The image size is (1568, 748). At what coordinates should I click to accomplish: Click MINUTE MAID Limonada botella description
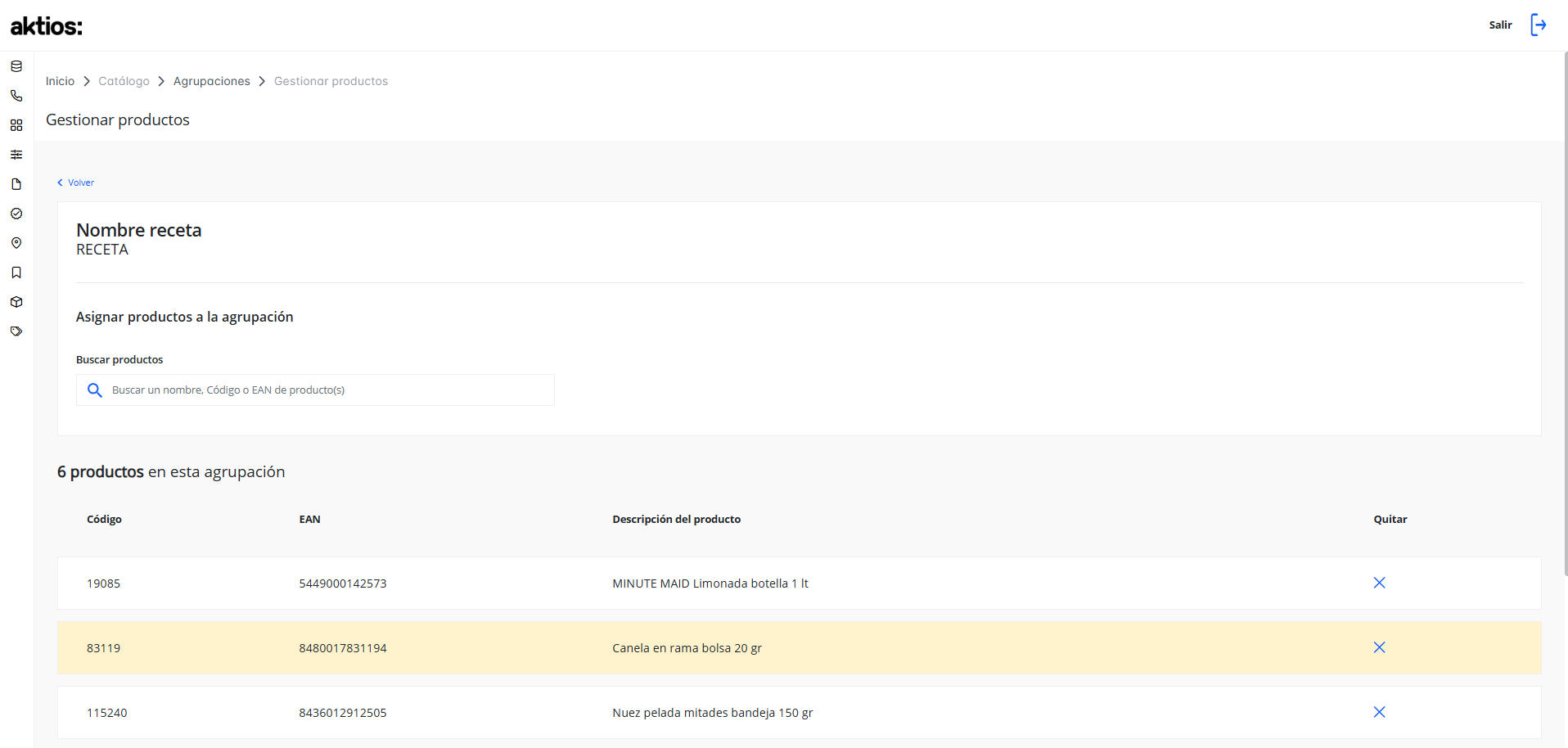(710, 584)
